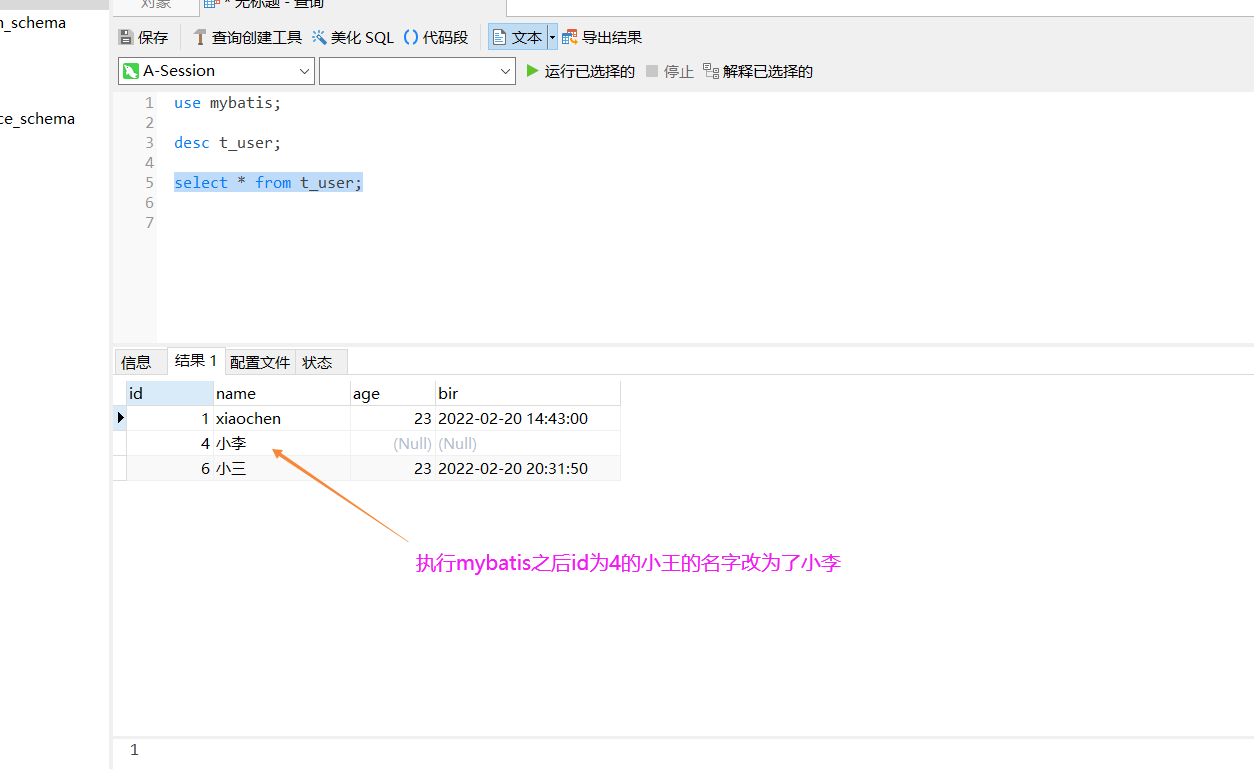Click bir cell 2022-02-20 20:31:50
Viewport: 1254px width, 769px height.
pyautogui.click(x=528, y=468)
